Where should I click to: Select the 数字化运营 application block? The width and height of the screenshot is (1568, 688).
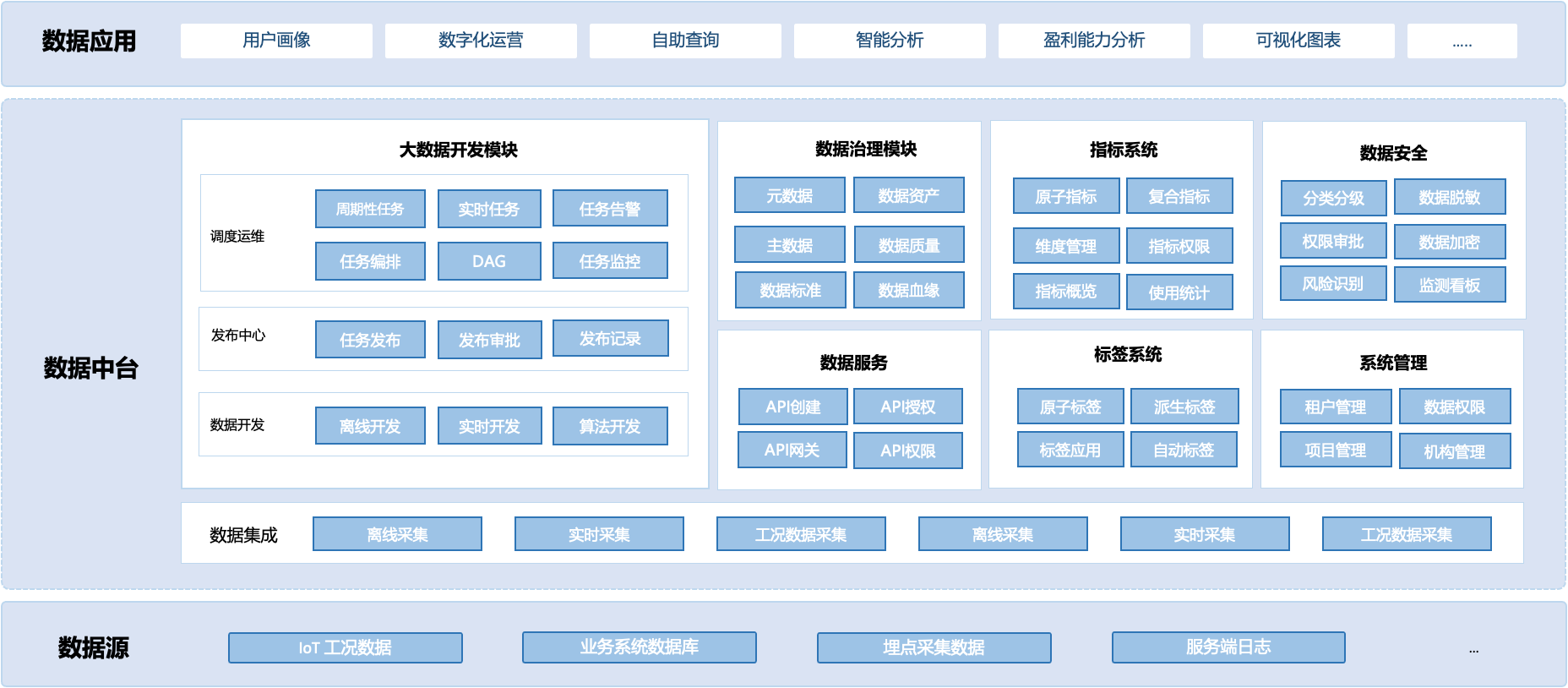click(481, 41)
